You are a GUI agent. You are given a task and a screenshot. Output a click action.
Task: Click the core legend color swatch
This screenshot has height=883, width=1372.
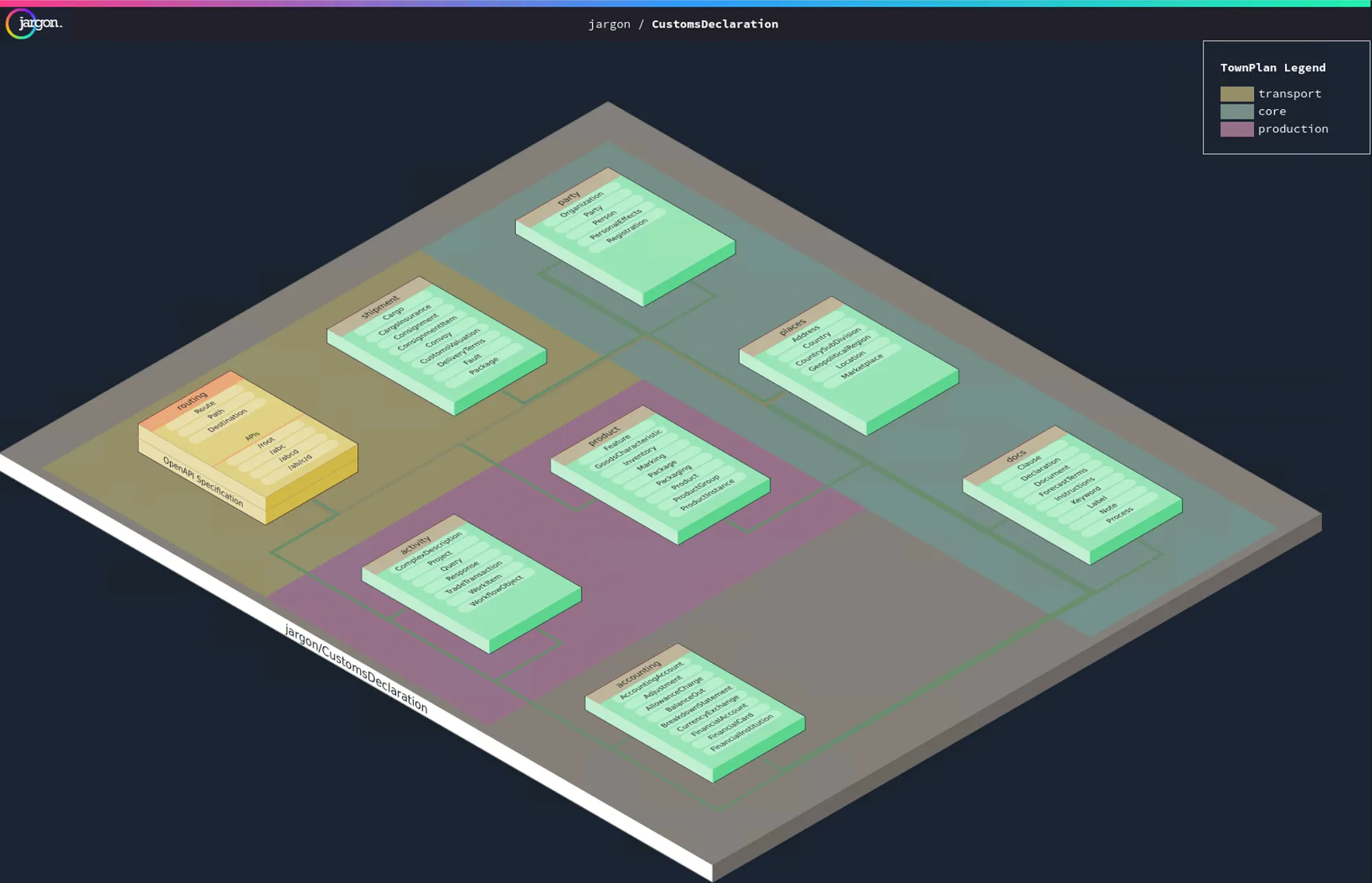coord(1236,111)
